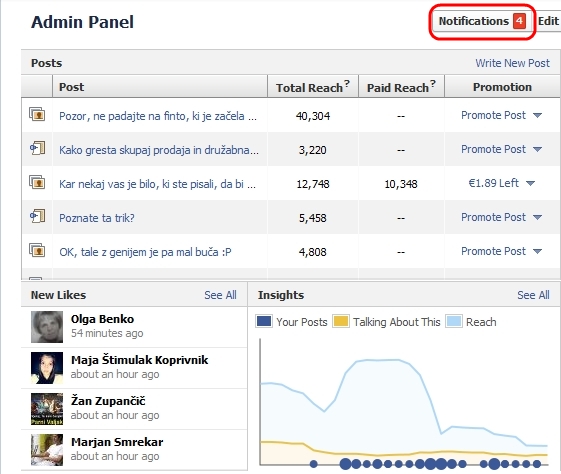The width and height of the screenshot is (561, 474).
Task: Open photo icon for 'Pozor, ne padajte' post
Action: (x=37, y=114)
